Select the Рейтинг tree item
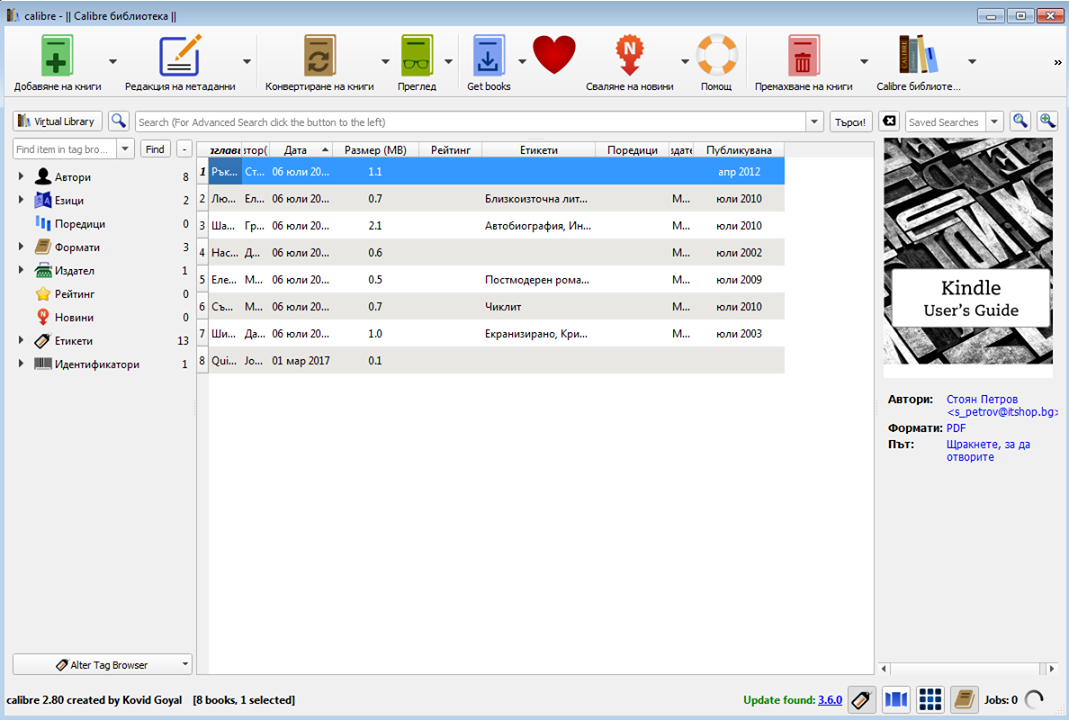The width and height of the screenshot is (1069, 720). tap(74, 294)
